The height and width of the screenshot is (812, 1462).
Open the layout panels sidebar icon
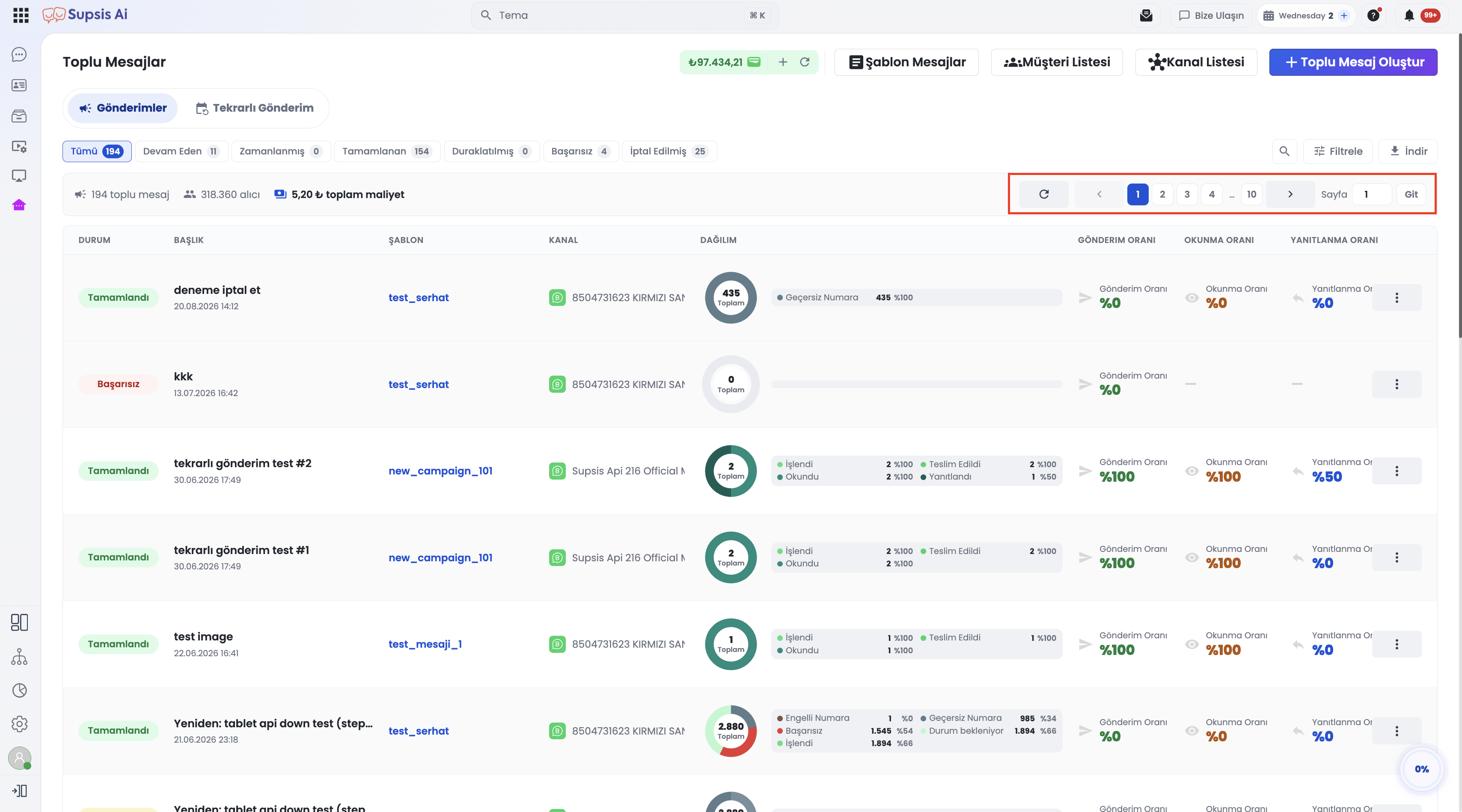pyautogui.click(x=19, y=622)
